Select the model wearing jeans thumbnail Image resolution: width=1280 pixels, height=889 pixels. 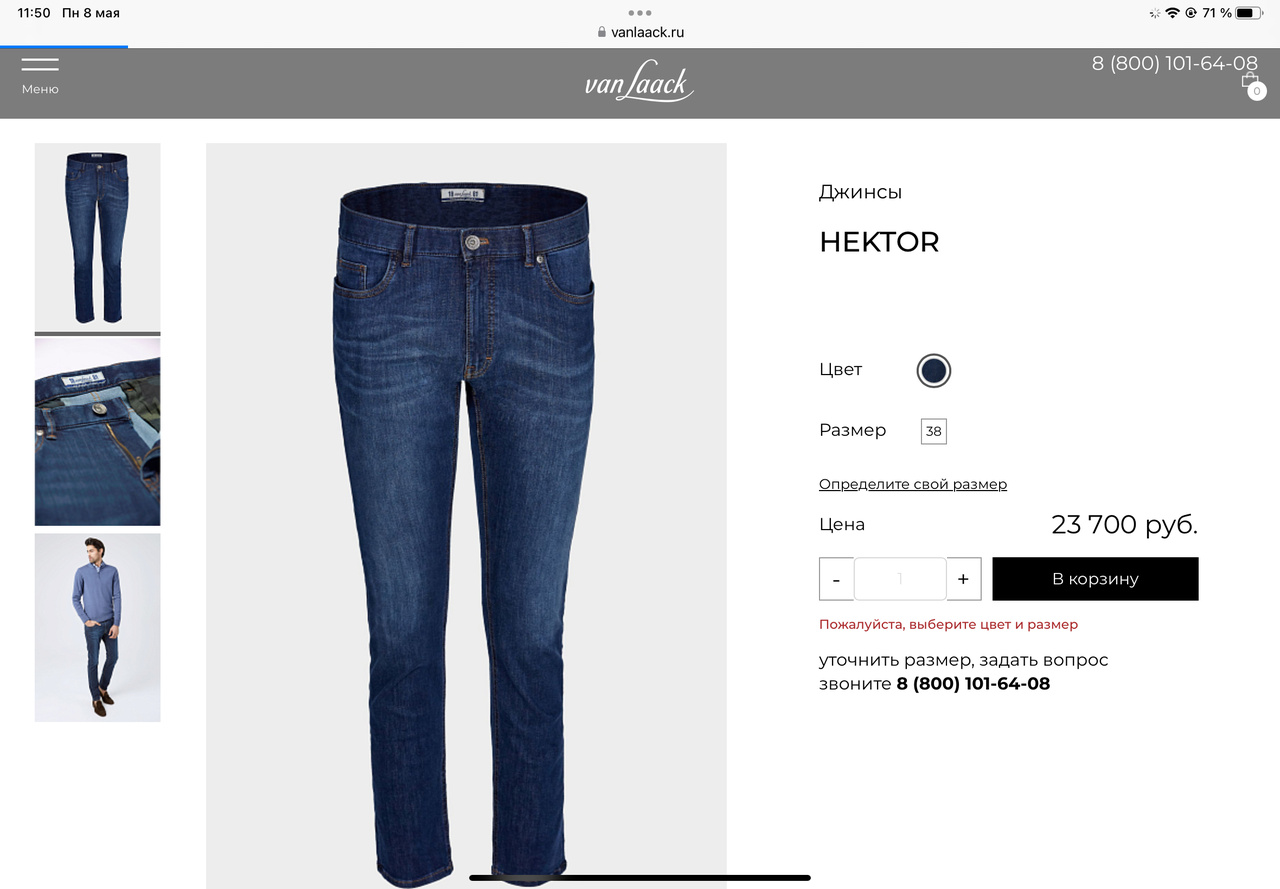coord(97,628)
